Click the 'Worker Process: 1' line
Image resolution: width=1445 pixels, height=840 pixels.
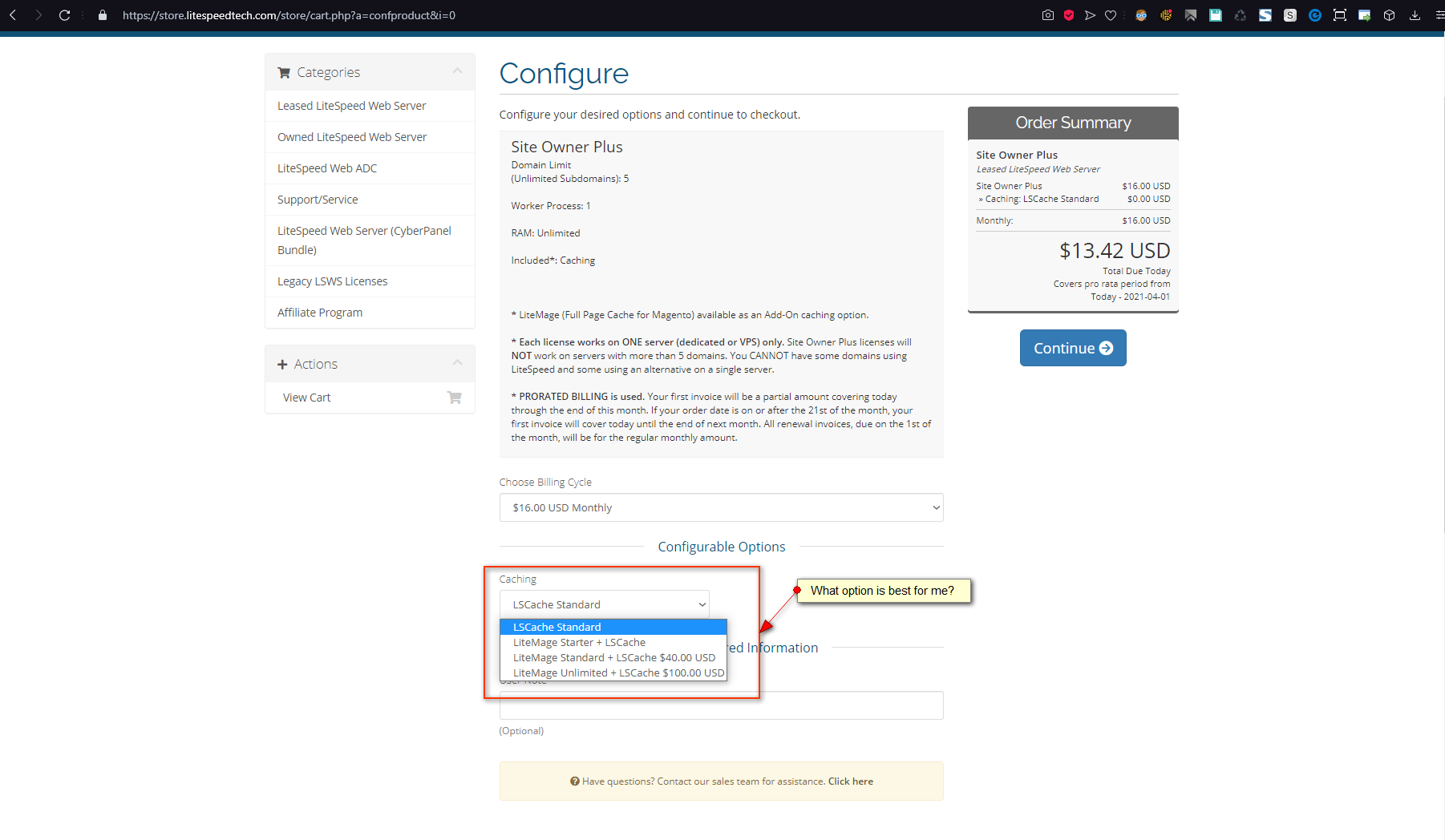pos(551,206)
